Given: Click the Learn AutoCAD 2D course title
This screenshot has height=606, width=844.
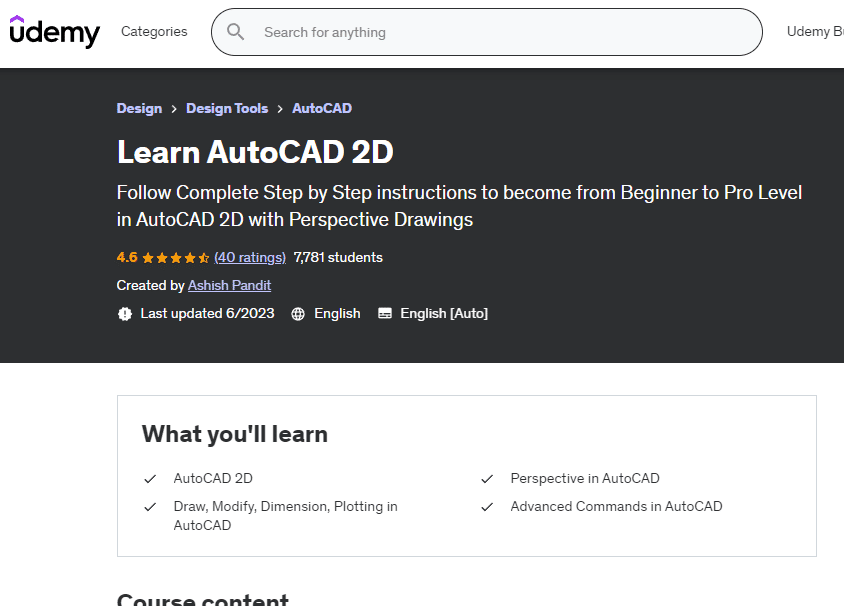Looking at the screenshot, I should (x=255, y=152).
